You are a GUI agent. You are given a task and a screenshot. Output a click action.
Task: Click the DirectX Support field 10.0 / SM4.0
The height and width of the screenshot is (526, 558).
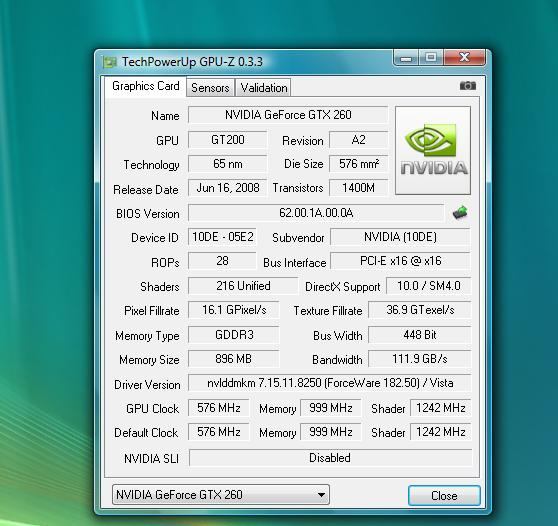click(428, 286)
